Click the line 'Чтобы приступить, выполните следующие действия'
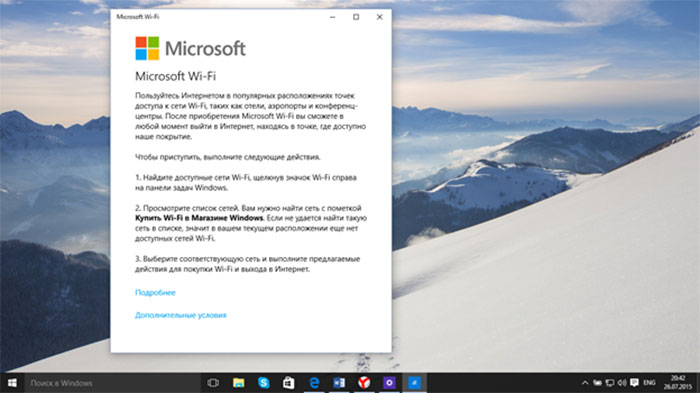 coord(228,157)
